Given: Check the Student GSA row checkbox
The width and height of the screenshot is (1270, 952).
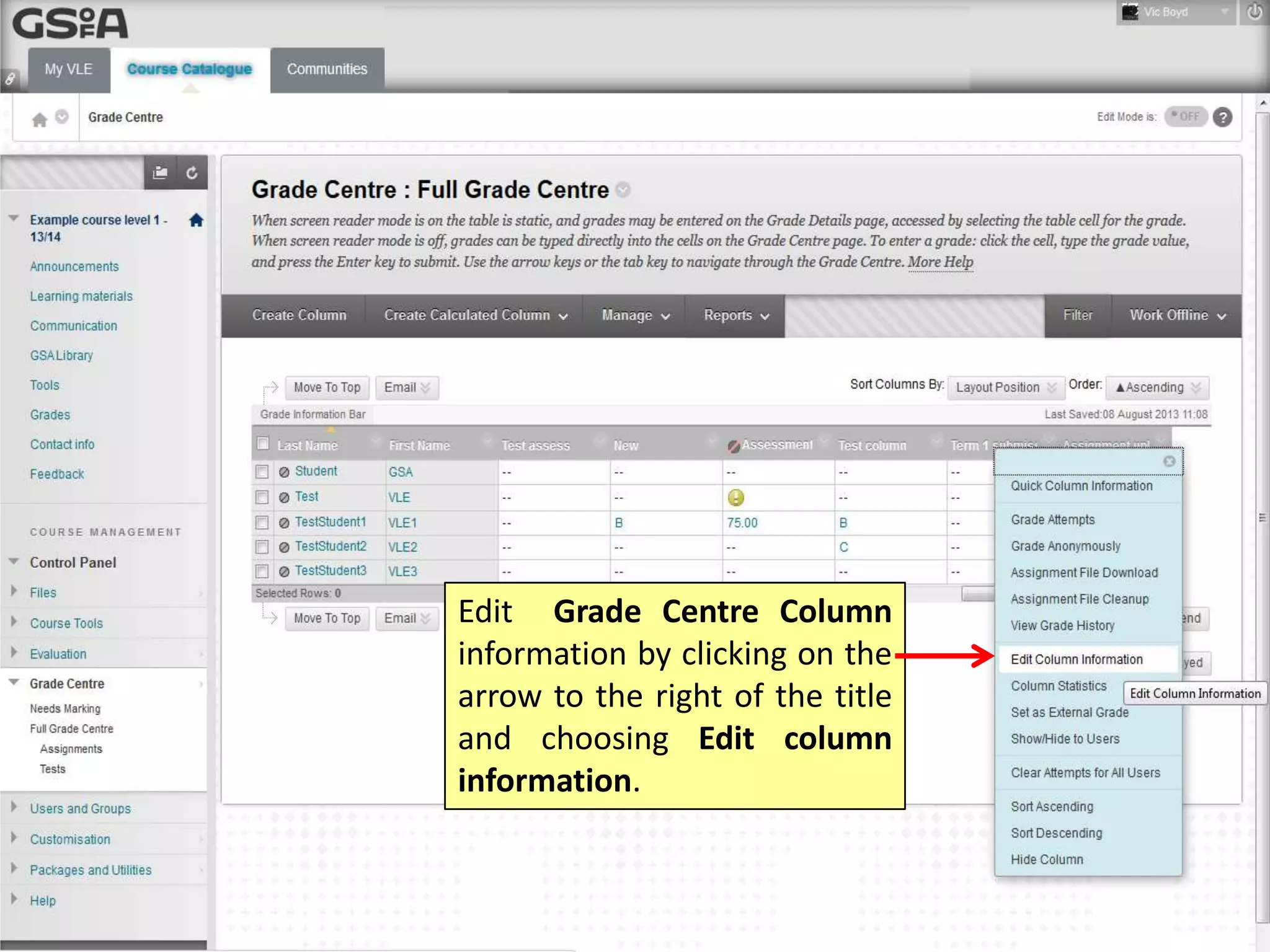Looking at the screenshot, I should 262,472.
